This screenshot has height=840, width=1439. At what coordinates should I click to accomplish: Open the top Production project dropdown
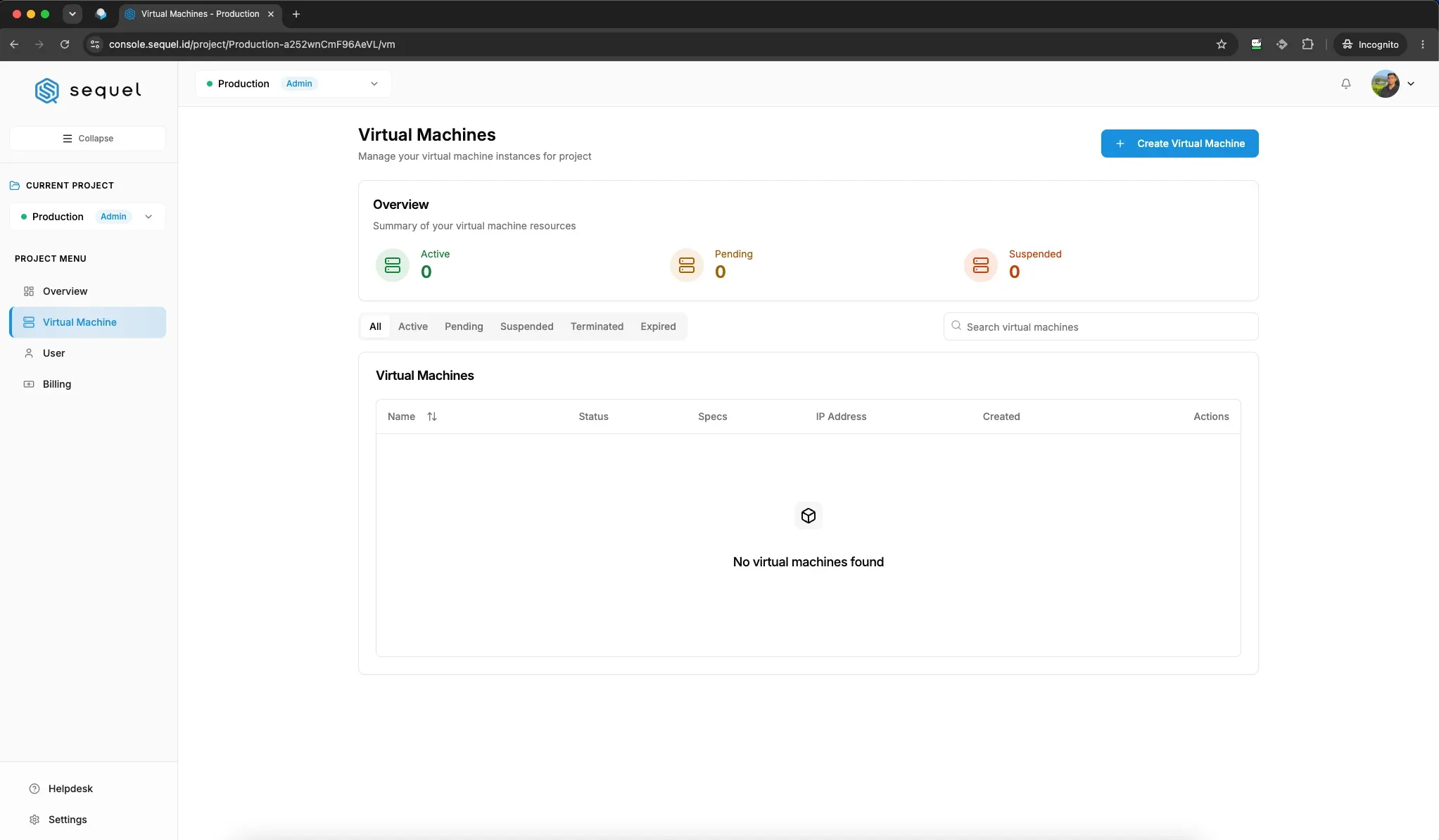coord(293,84)
